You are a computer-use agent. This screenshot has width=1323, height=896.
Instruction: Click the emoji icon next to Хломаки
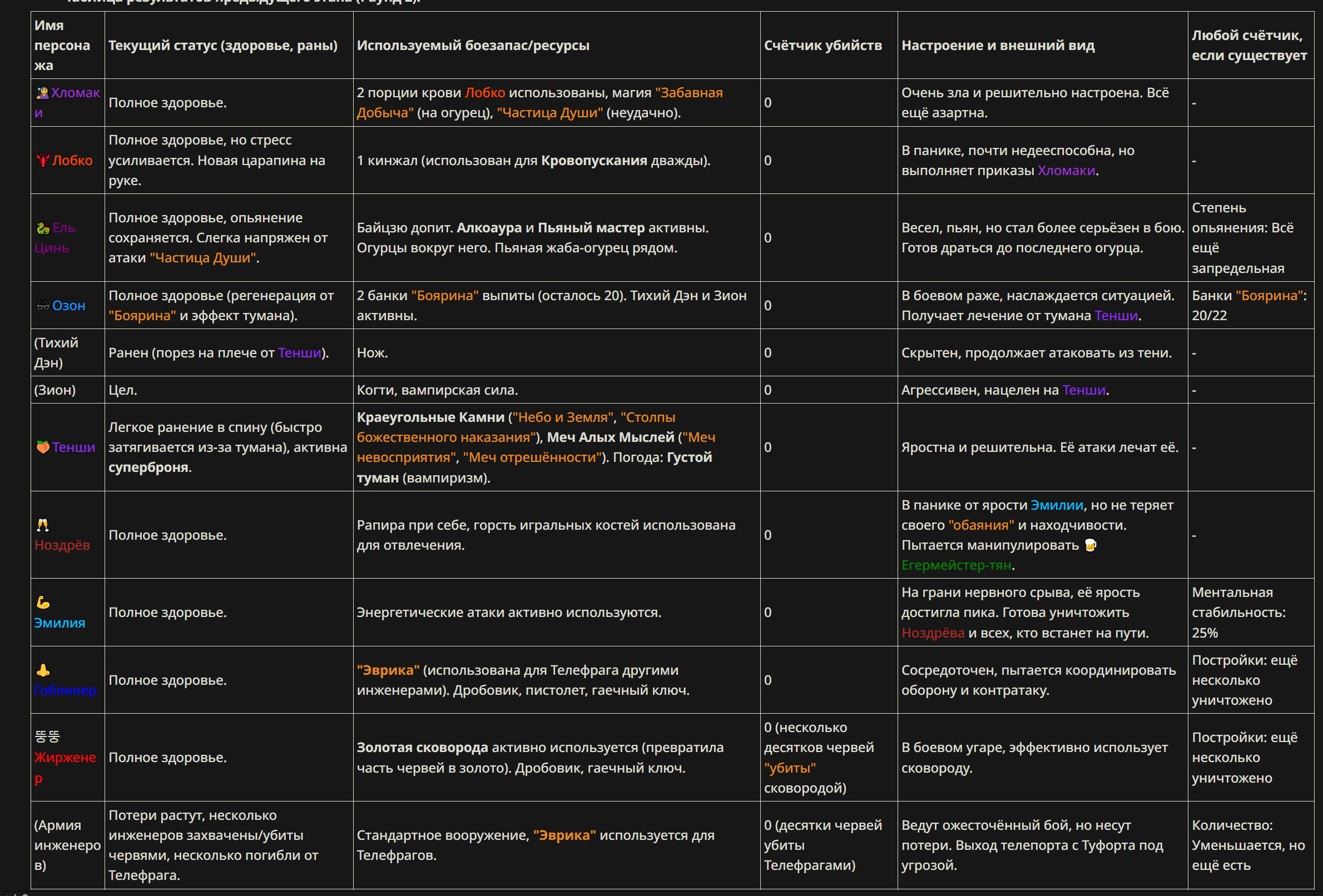pyautogui.click(x=42, y=93)
